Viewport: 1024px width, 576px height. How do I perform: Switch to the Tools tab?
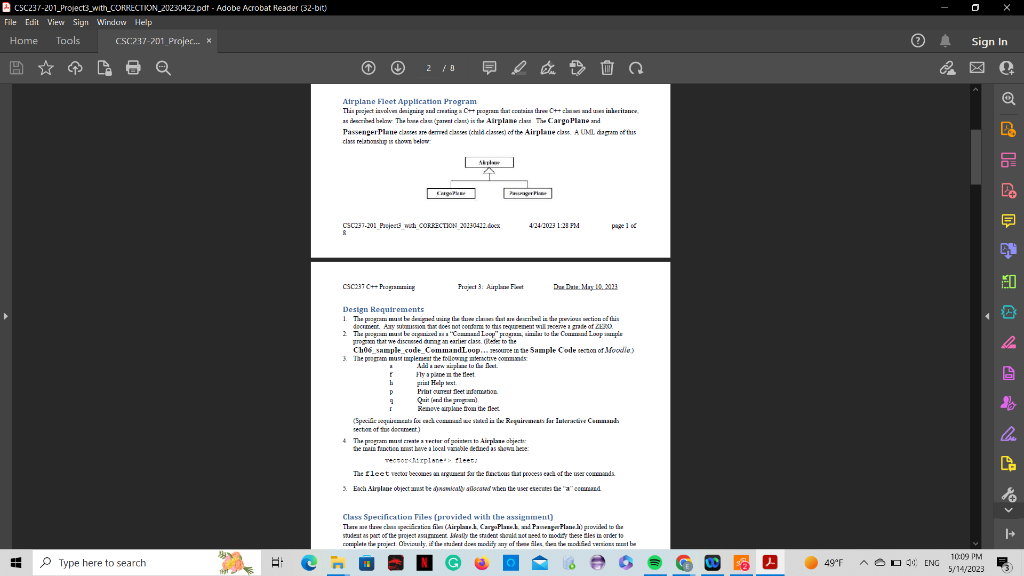pyautogui.click(x=68, y=40)
